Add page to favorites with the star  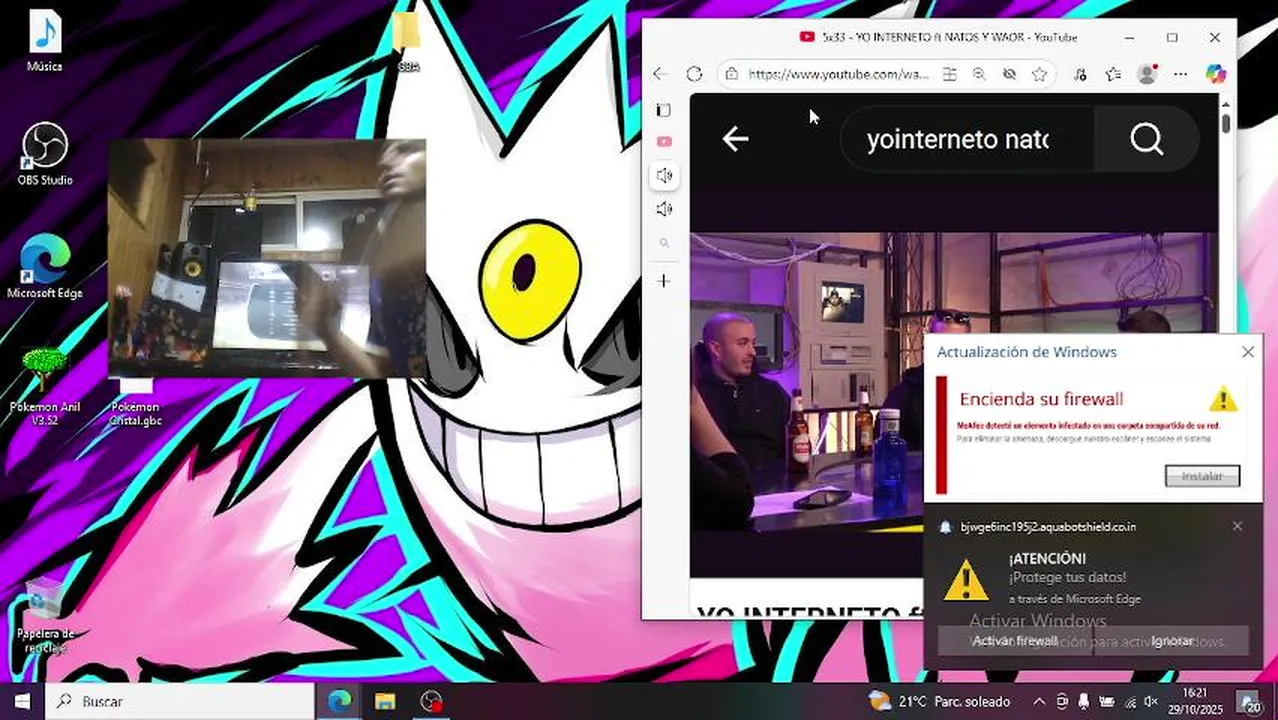point(1040,74)
